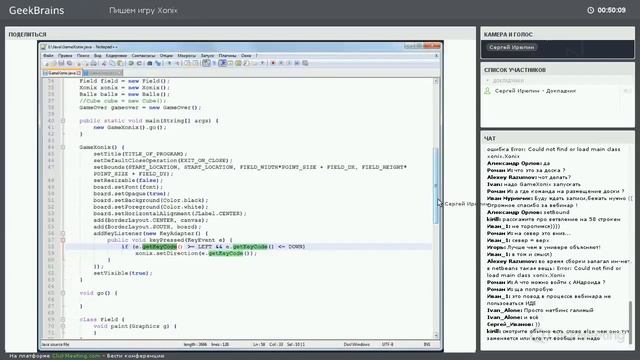
Task: Click the Redo arrow icon
Action: [139, 63]
